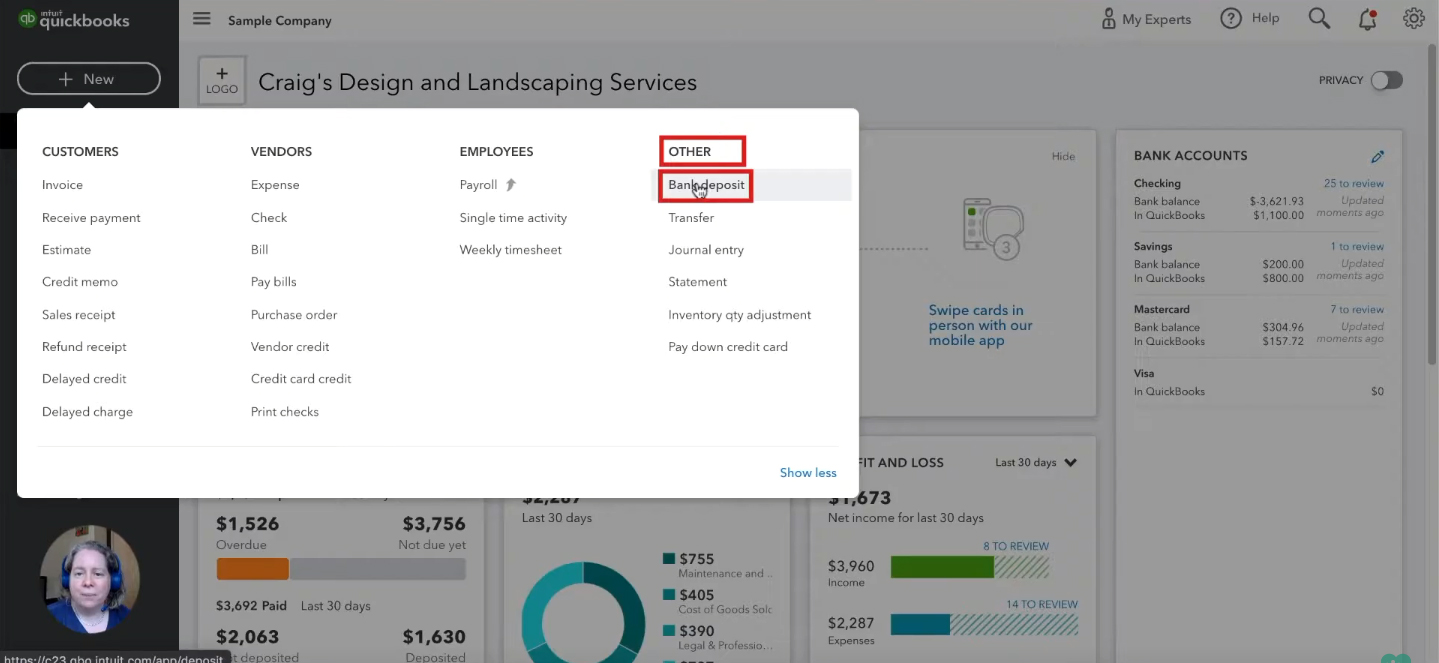This screenshot has width=1439, height=663.
Task: Open the settings gear icon
Action: point(1413,19)
